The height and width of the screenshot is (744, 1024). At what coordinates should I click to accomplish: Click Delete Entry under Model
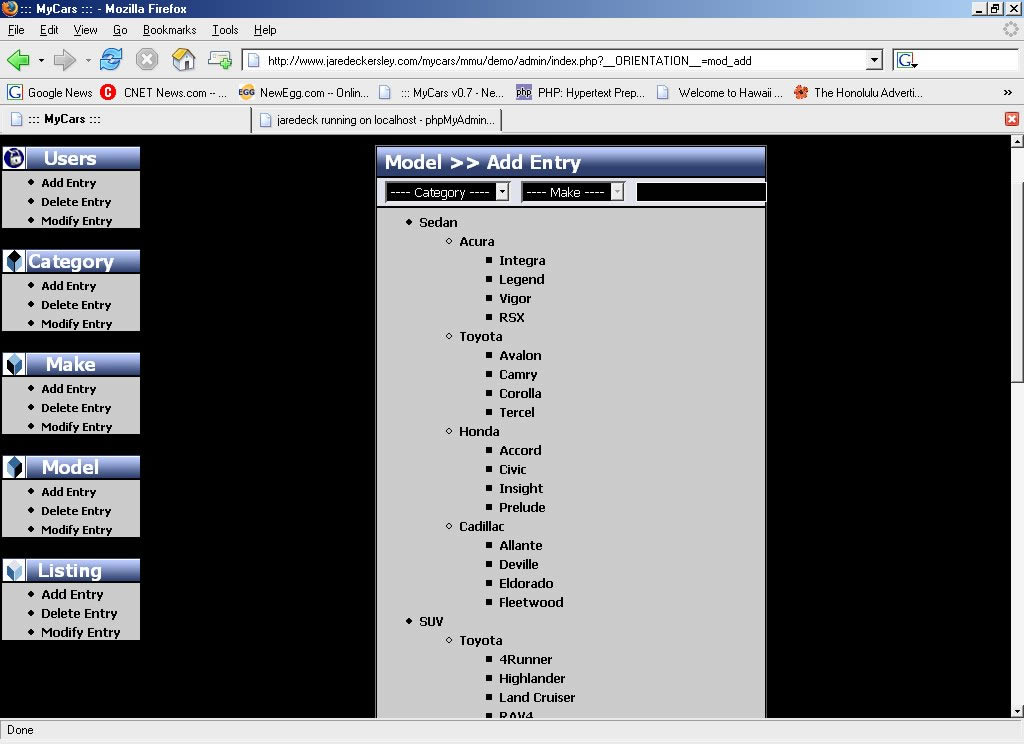point(76,511)
